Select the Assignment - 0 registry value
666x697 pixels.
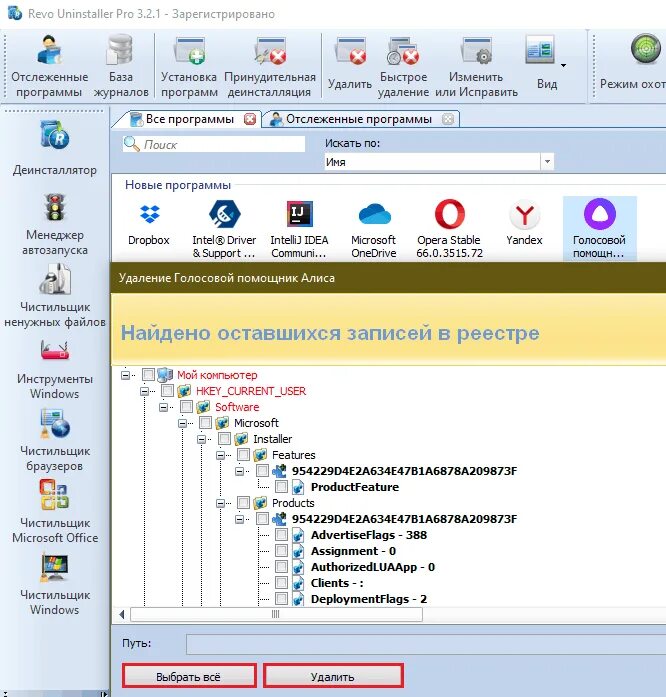tap(353, 551)
